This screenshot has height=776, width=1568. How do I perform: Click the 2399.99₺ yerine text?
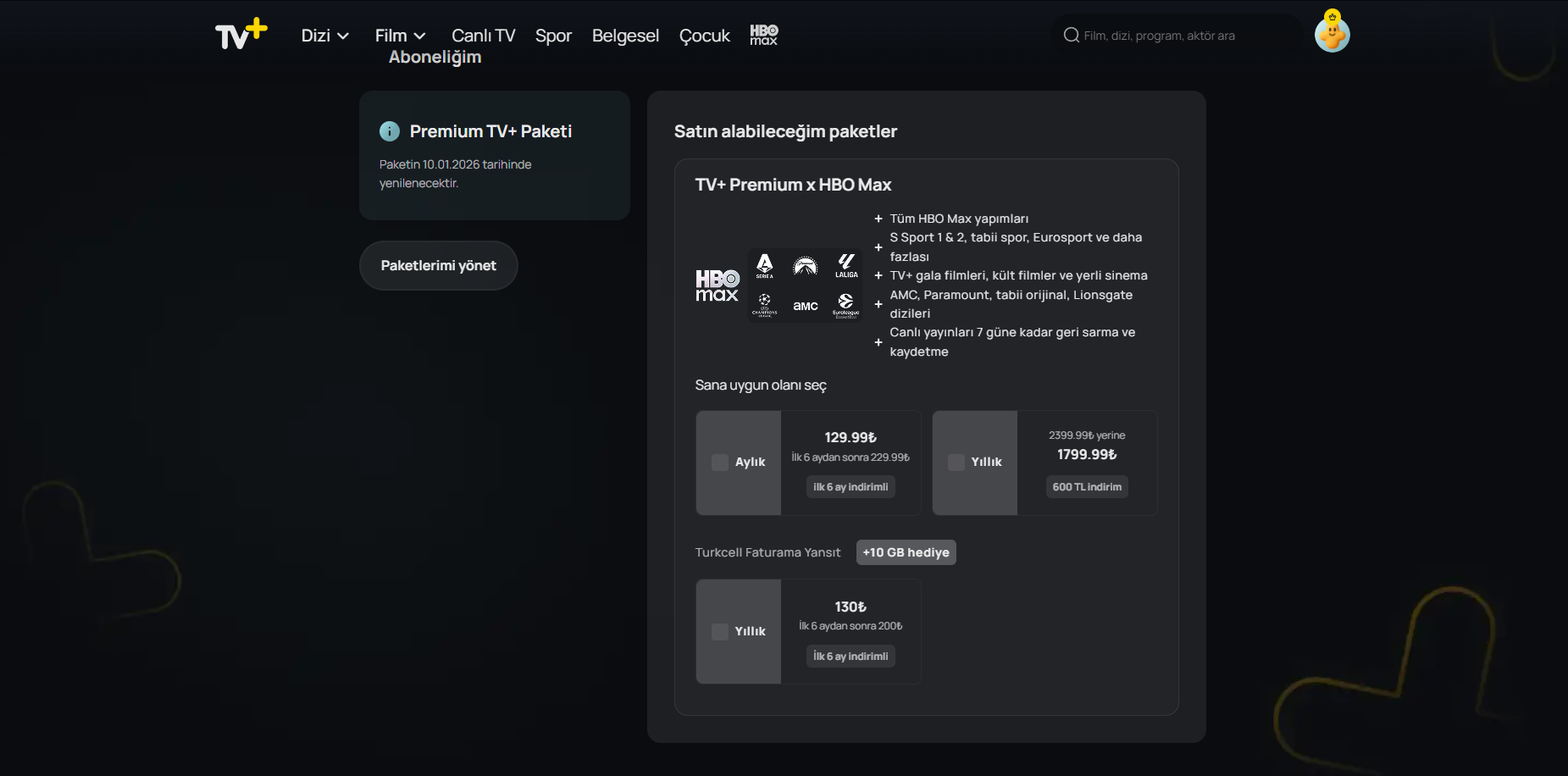1087,435
